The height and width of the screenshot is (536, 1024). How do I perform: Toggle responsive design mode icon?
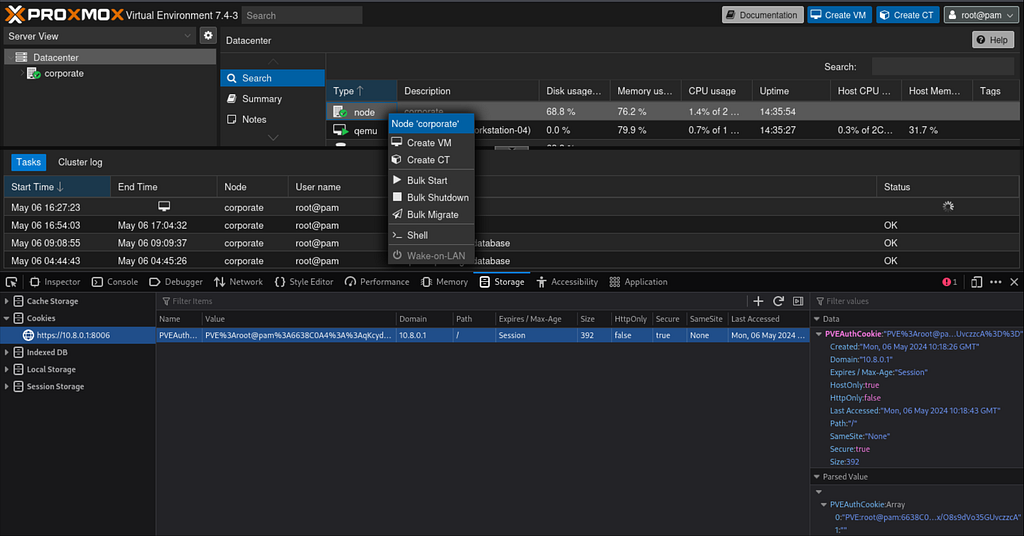click(x=976, y=282)
